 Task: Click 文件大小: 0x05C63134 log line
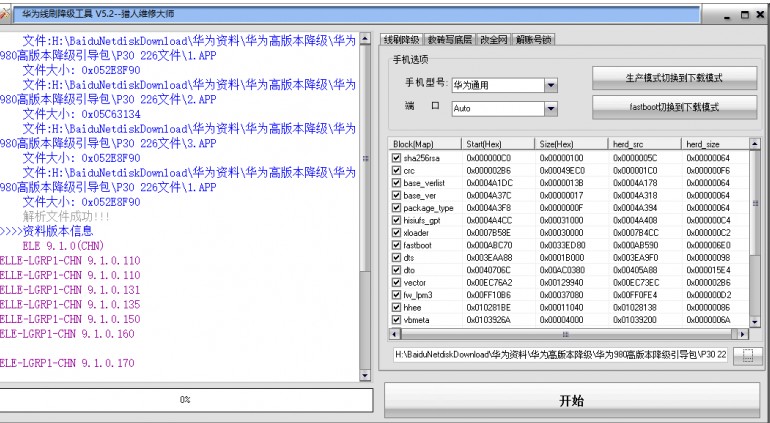coord(82,114)
